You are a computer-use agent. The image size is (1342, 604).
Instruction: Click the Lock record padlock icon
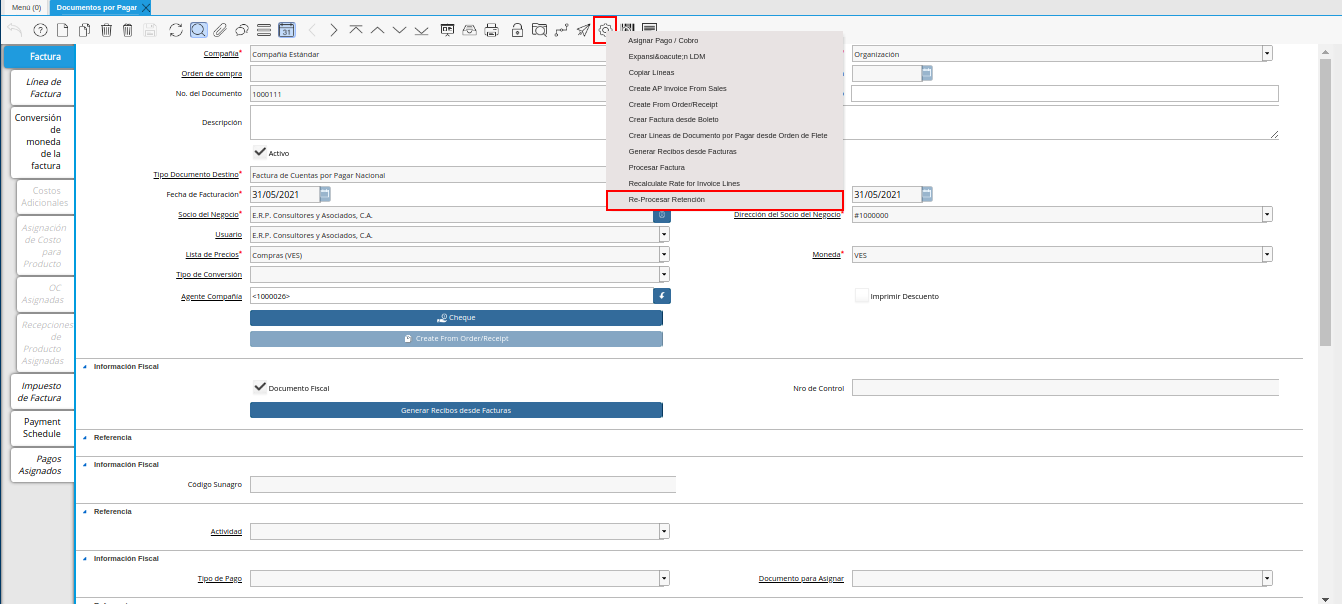point(517,30)
